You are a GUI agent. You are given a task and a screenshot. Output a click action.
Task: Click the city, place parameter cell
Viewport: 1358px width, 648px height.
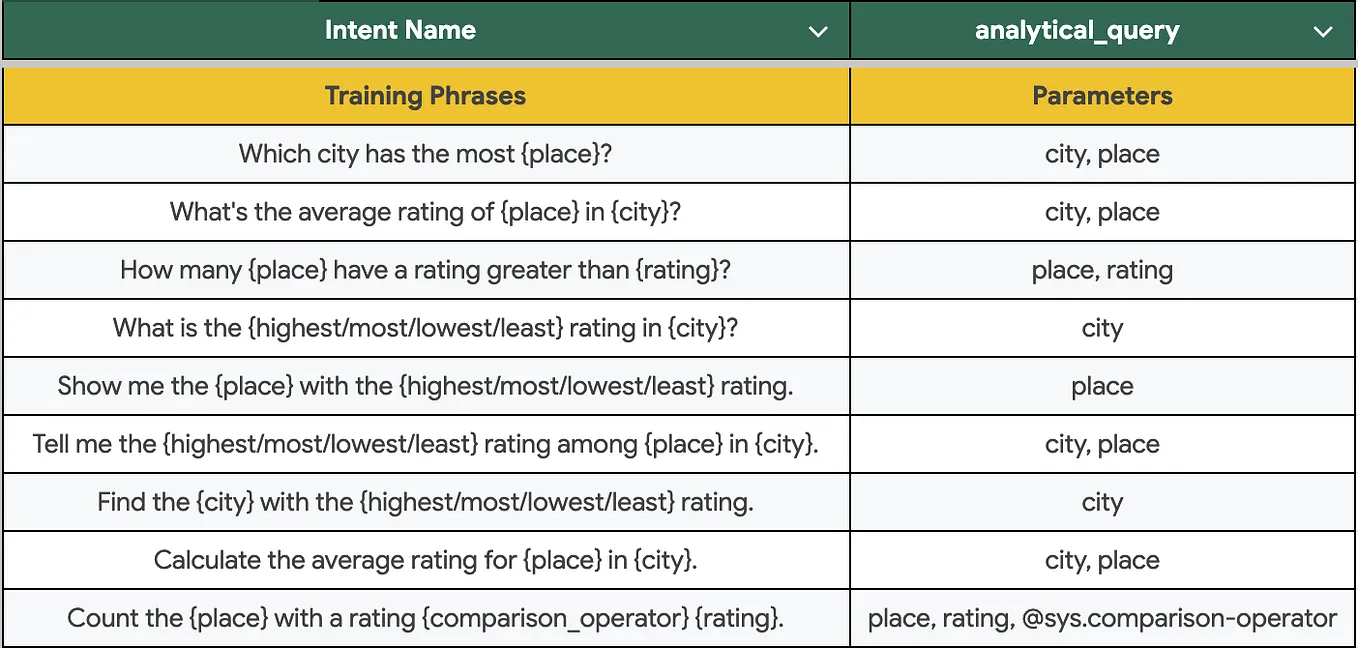[1101, 154]
